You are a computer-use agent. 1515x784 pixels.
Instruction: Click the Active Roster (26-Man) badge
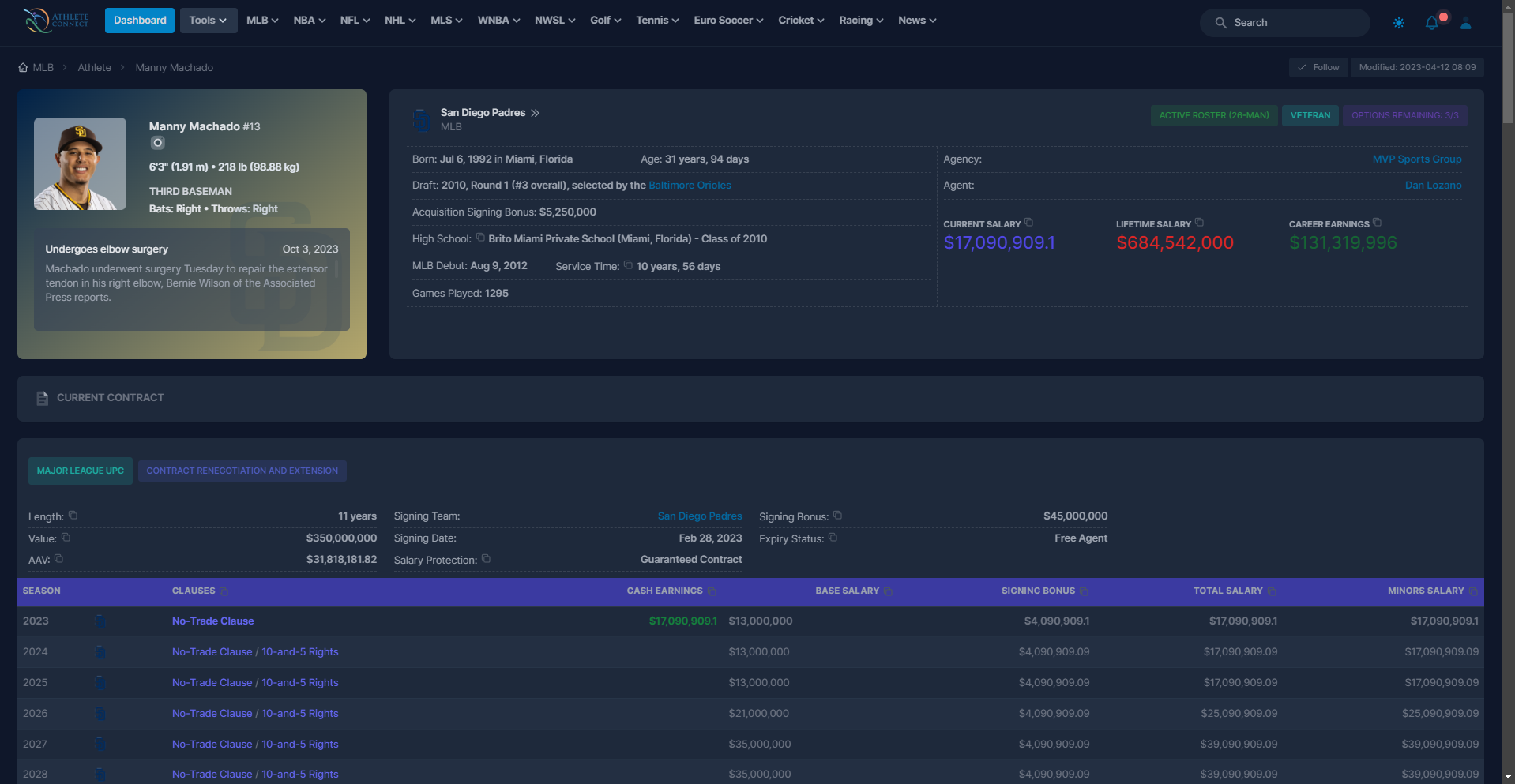pos(1214,116)
